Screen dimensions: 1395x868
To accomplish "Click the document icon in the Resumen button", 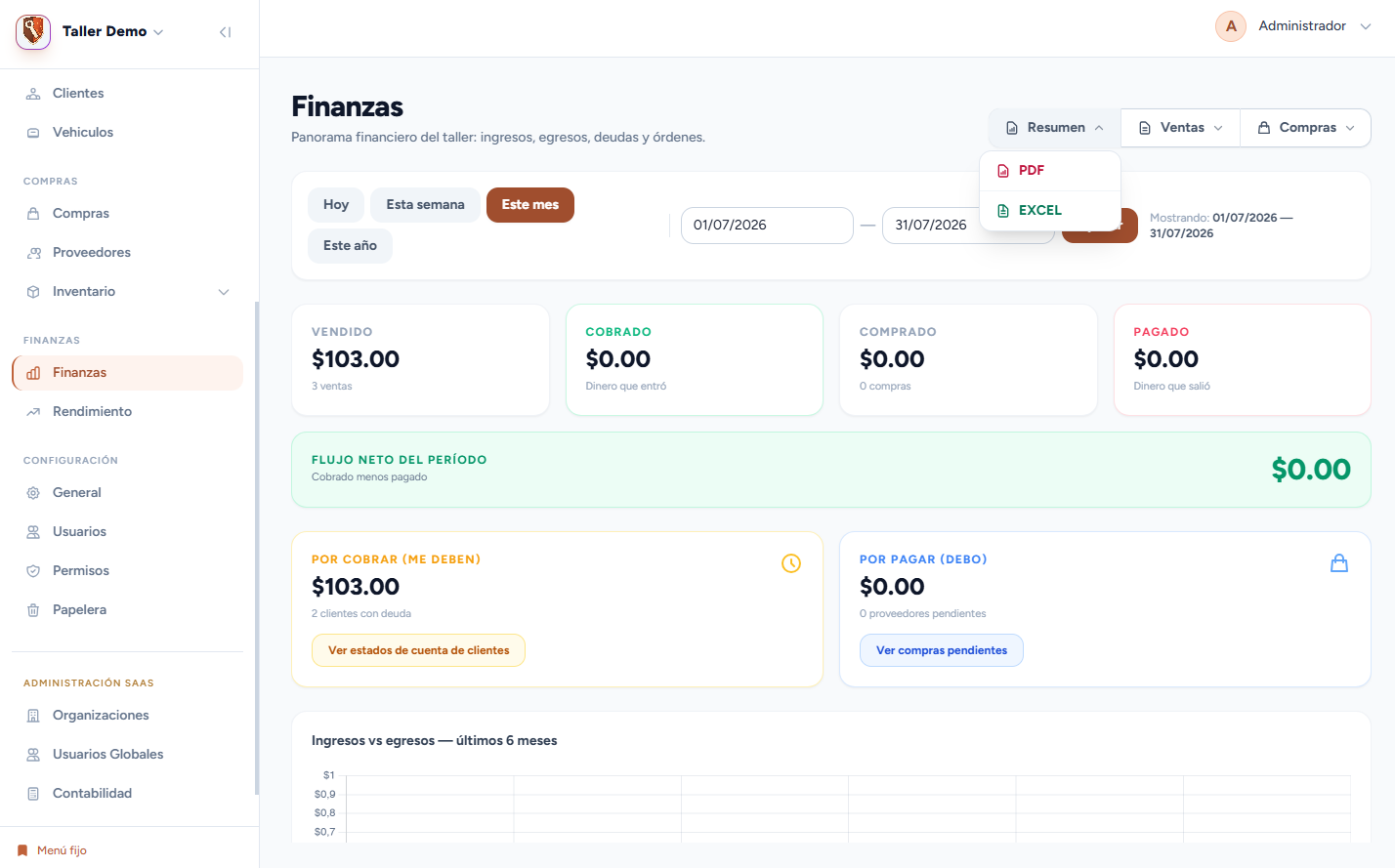I will pos(1012,128).
